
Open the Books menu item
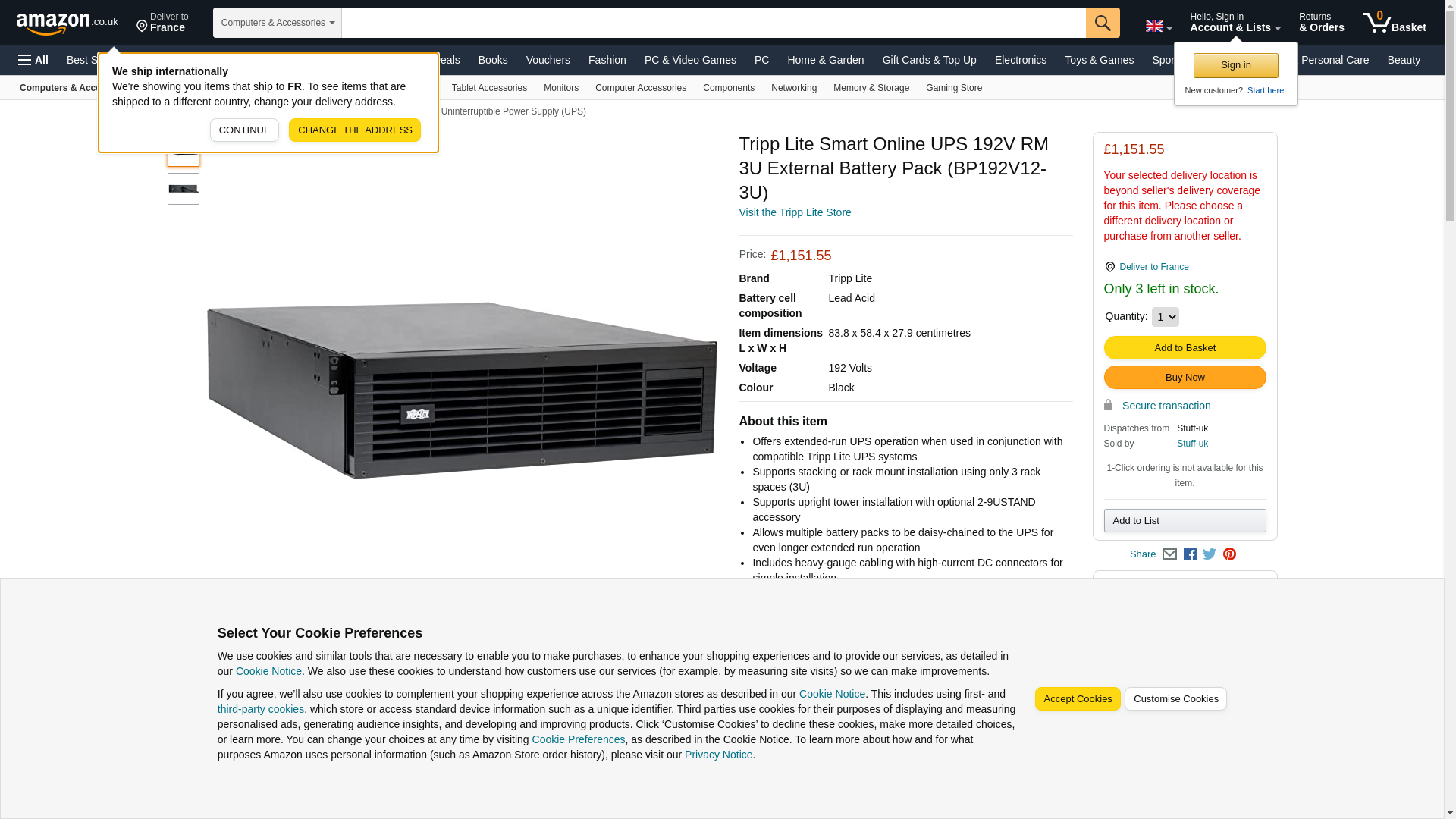[x=493, y=60]
